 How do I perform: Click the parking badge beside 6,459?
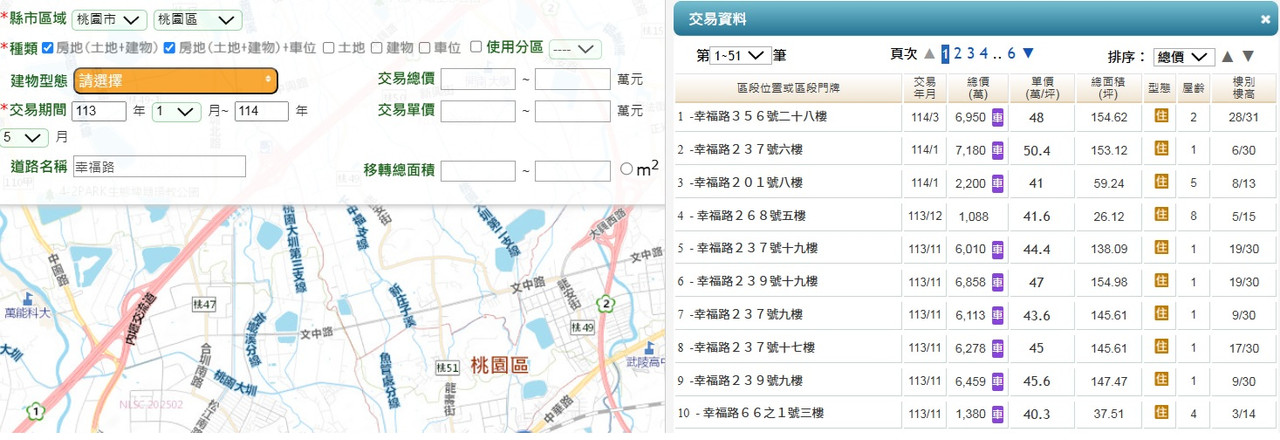coord(998,381)
